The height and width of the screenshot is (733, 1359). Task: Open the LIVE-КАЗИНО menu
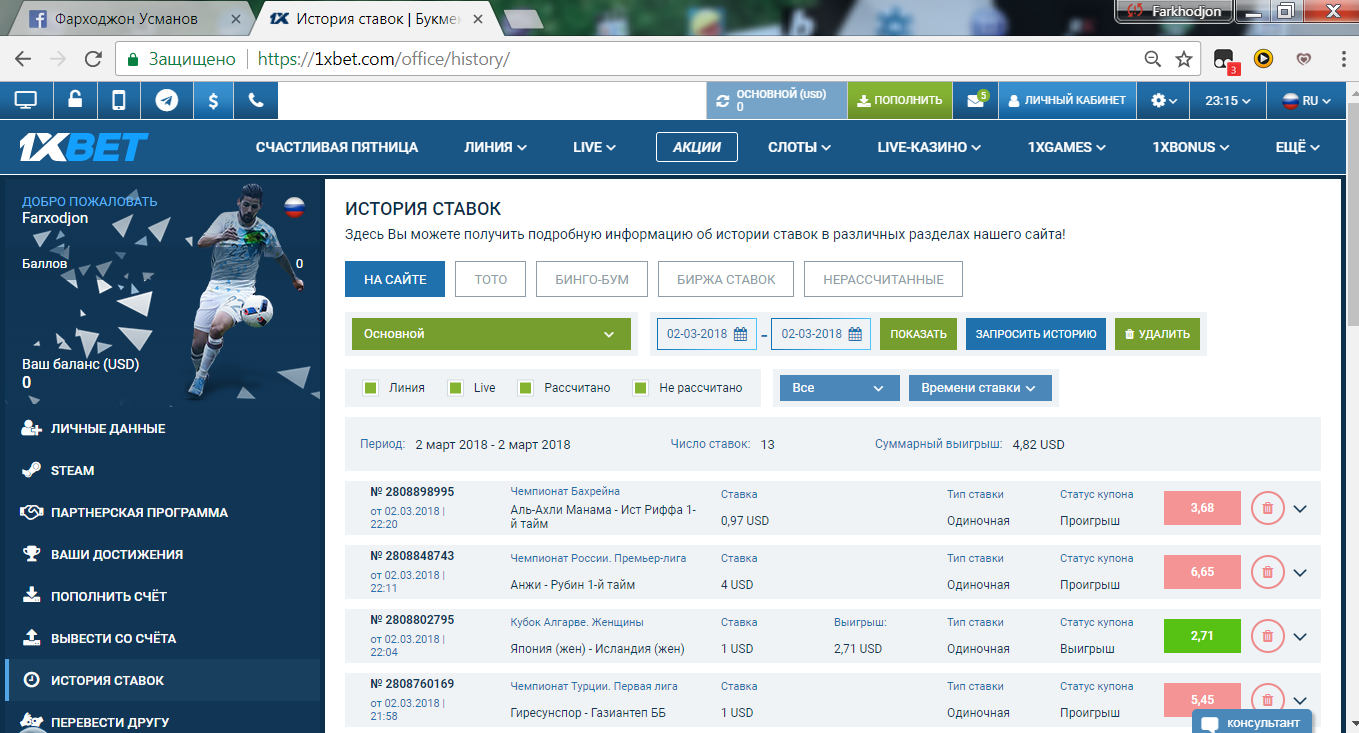coord(929,147)
